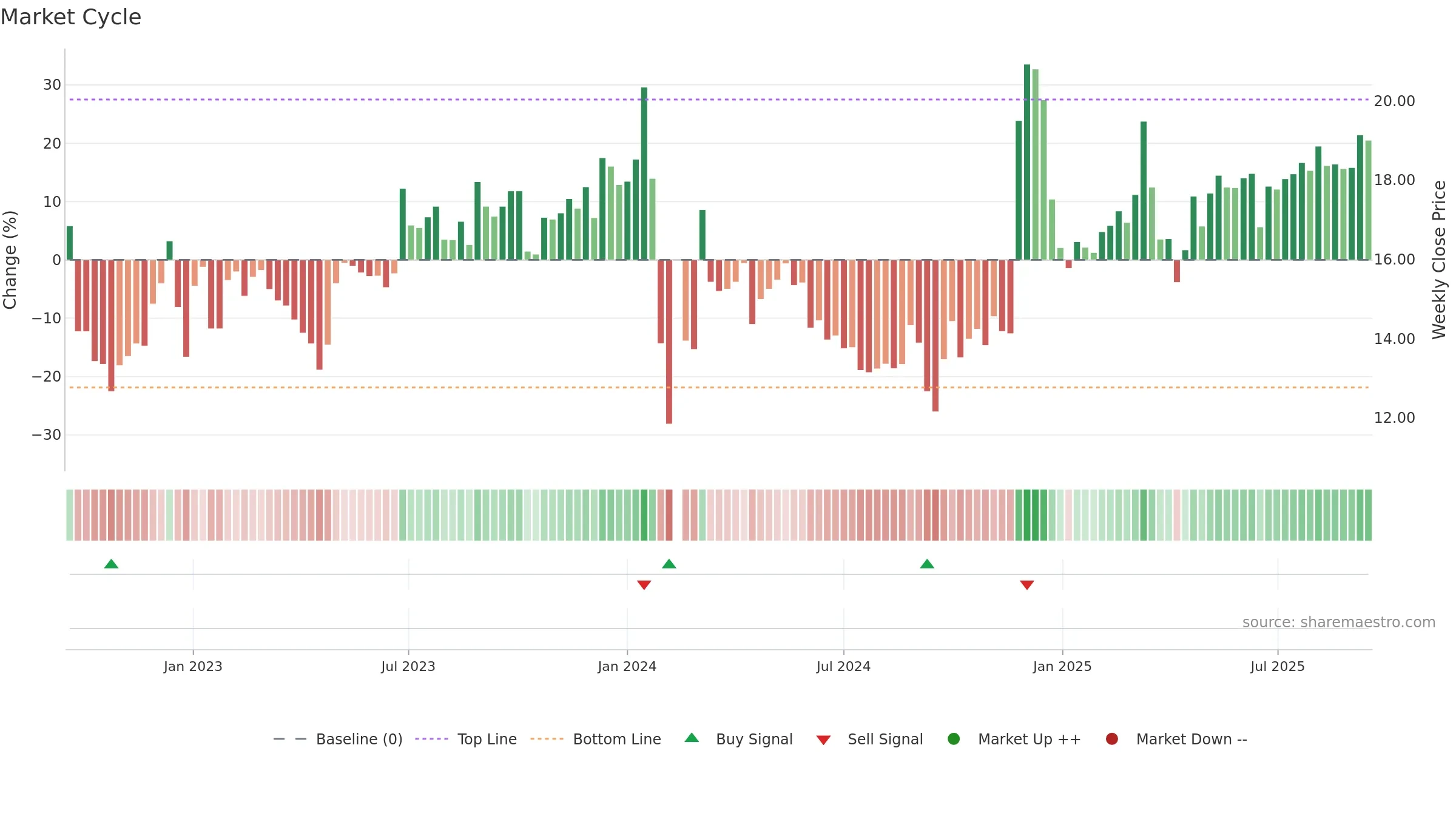Click the green Buy Signal triangle in legend
This screenshot has height=819, width=1456.
[692, 738]
